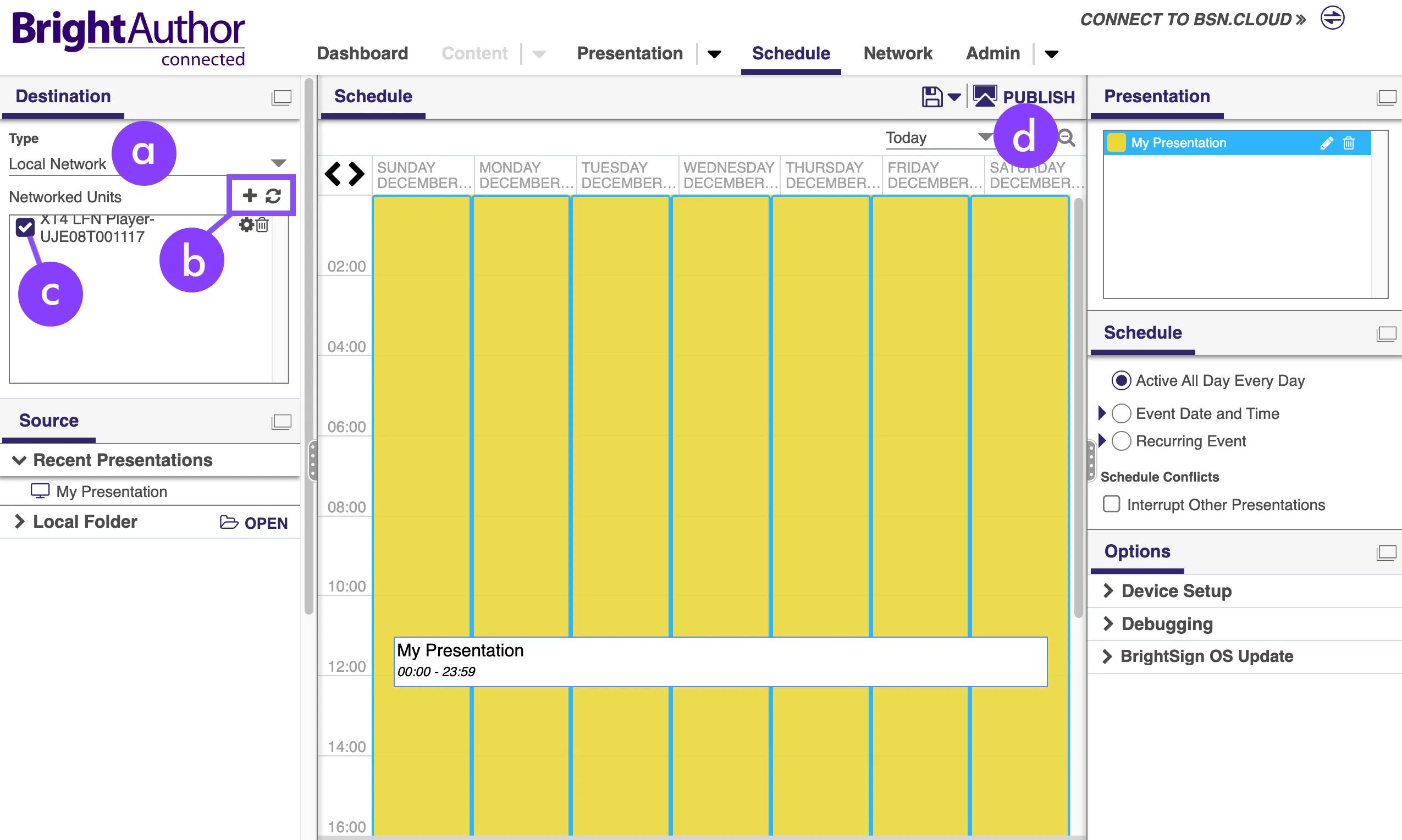Select Active All Day Every Day
Viewport: 1402px width, 840px height.
click(x=1121, y=380)
